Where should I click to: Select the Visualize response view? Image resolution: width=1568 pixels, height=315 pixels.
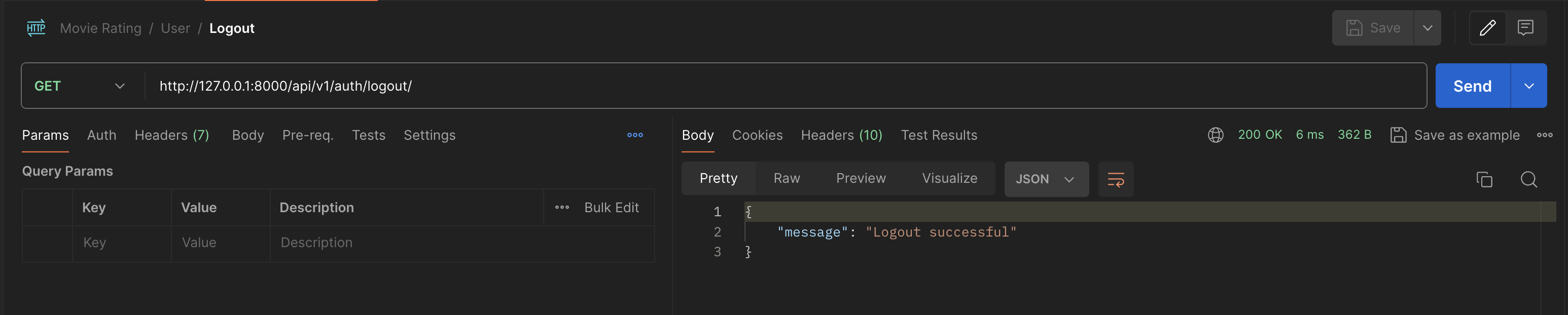[949, 179]
